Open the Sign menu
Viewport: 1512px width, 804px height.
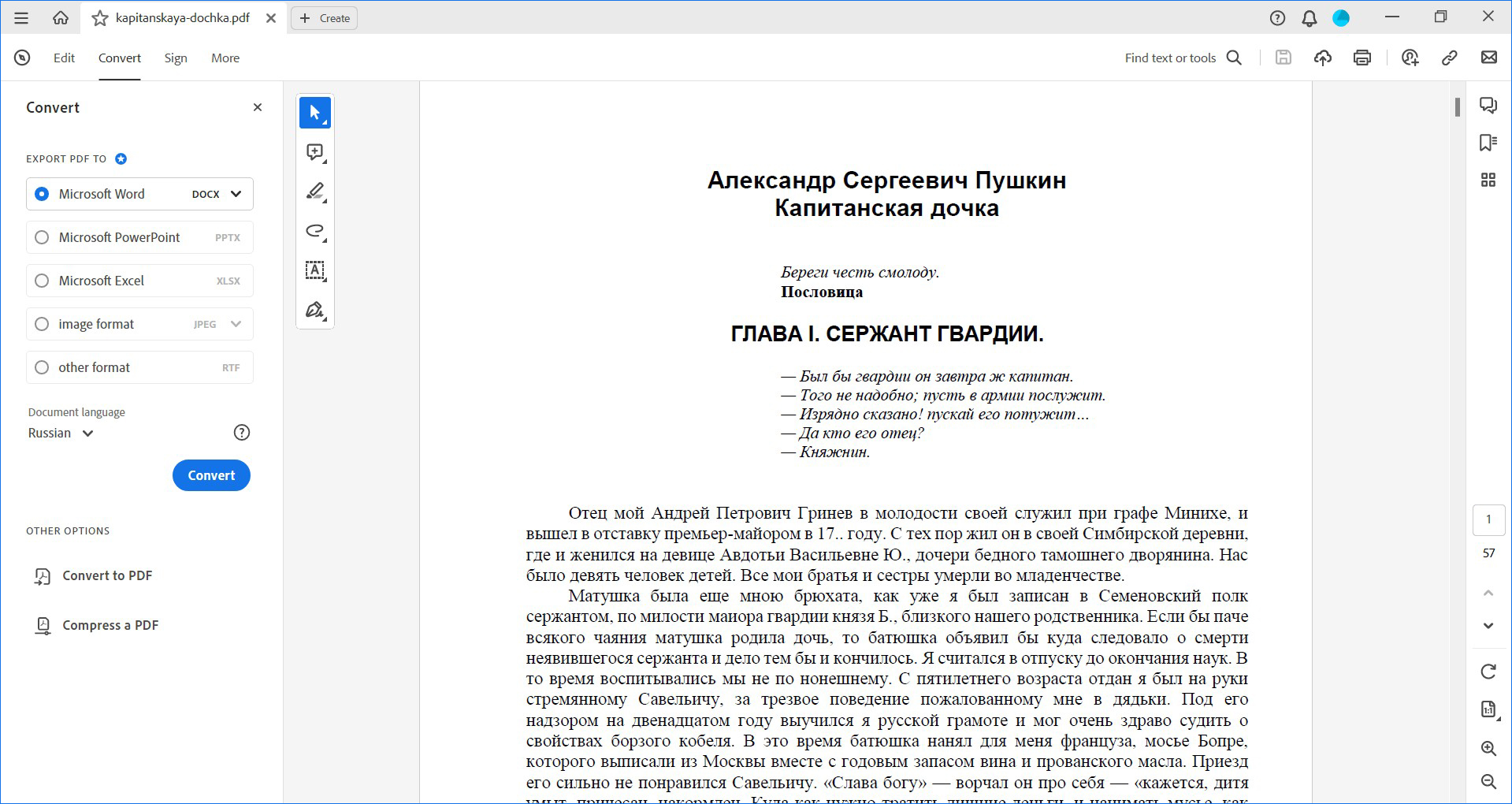[176, 58]
